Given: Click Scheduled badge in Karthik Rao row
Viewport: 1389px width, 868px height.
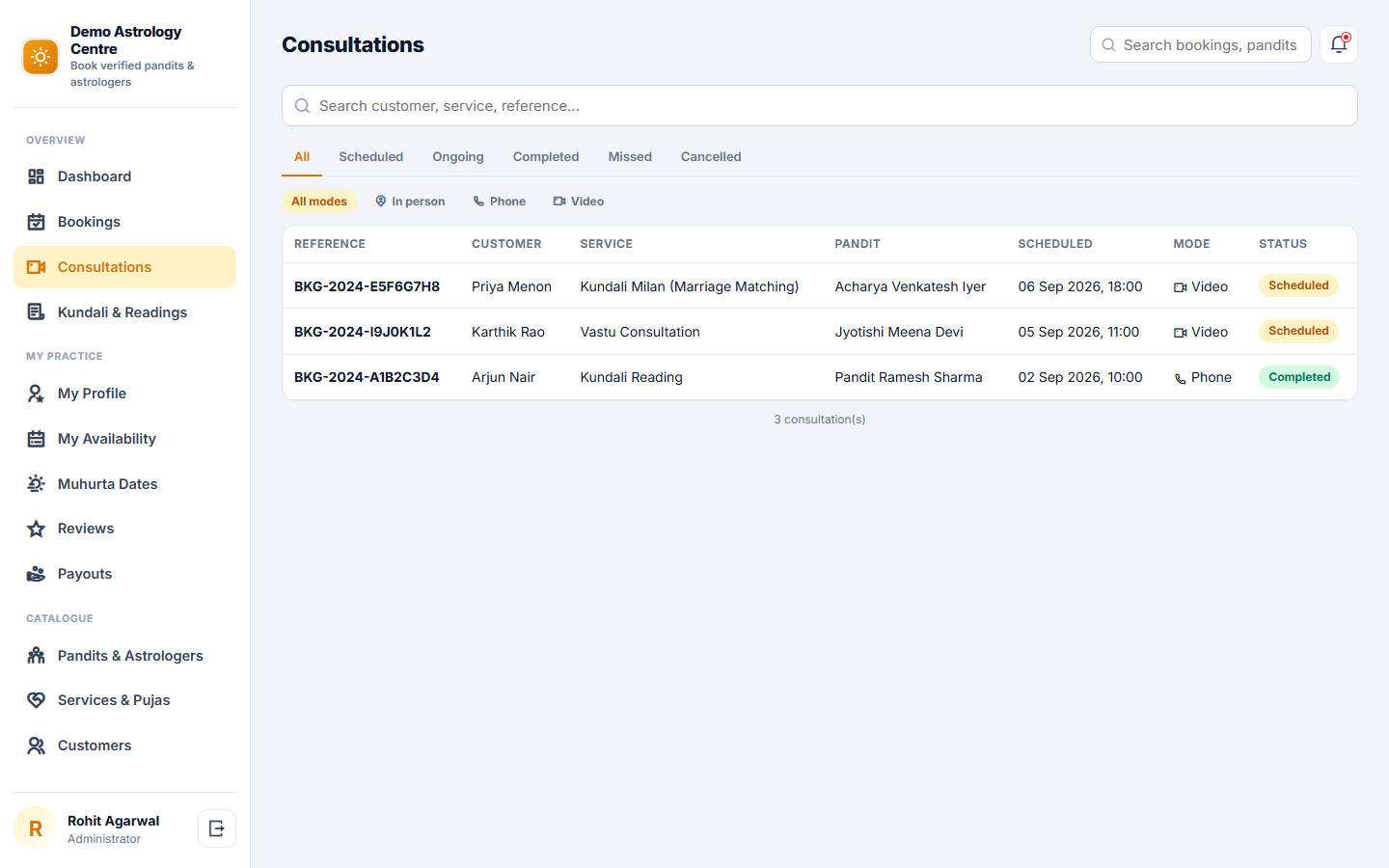Looking at the screenshot, I should click(1298, 331).
